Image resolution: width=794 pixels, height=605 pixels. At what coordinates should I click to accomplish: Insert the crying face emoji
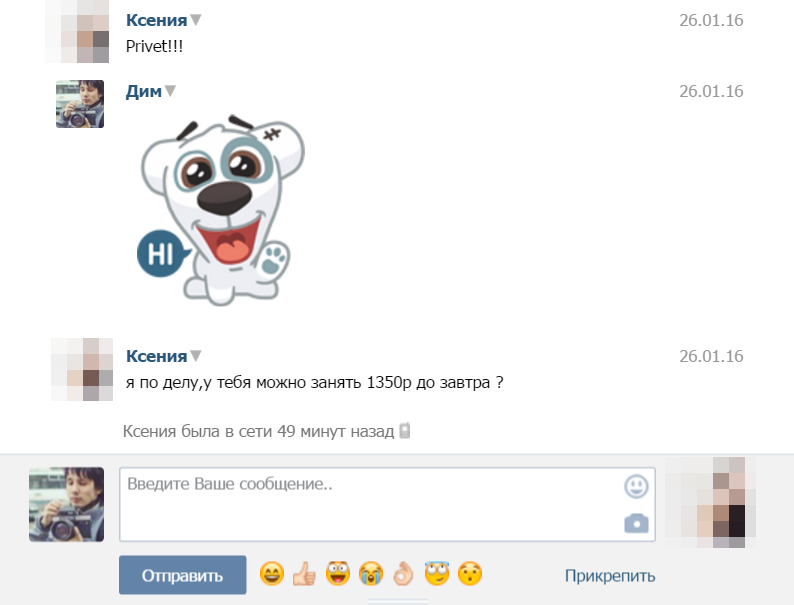(370, 574)
